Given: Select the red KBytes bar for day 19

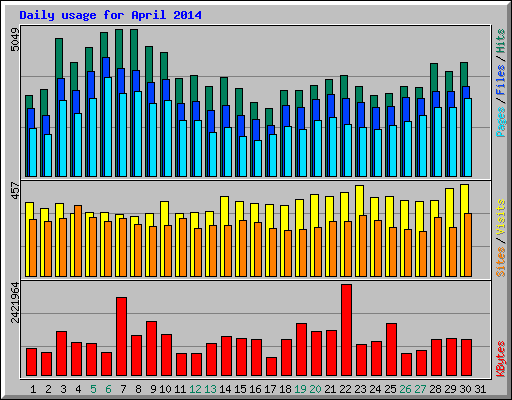Looking at the screenshot, I should pyautogui.click(x=301, y=350).
